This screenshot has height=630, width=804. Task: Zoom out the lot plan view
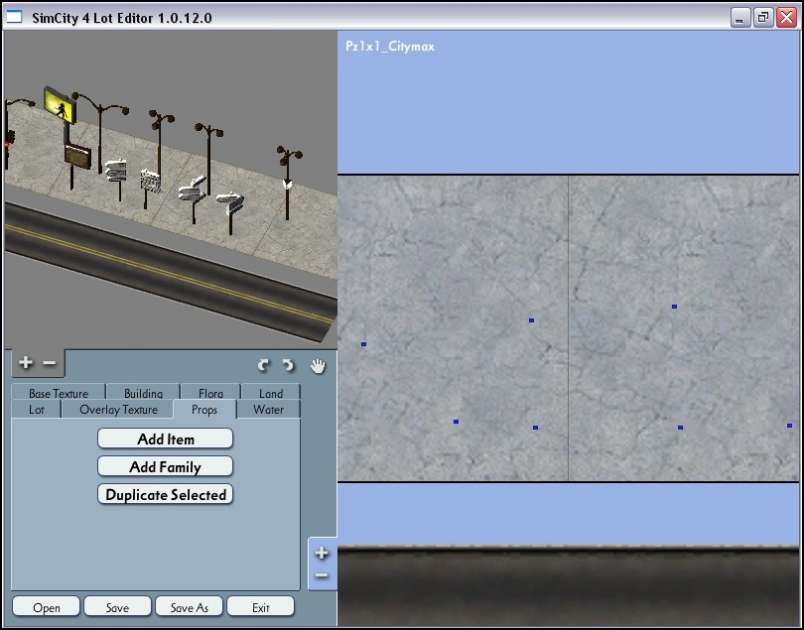321,575
